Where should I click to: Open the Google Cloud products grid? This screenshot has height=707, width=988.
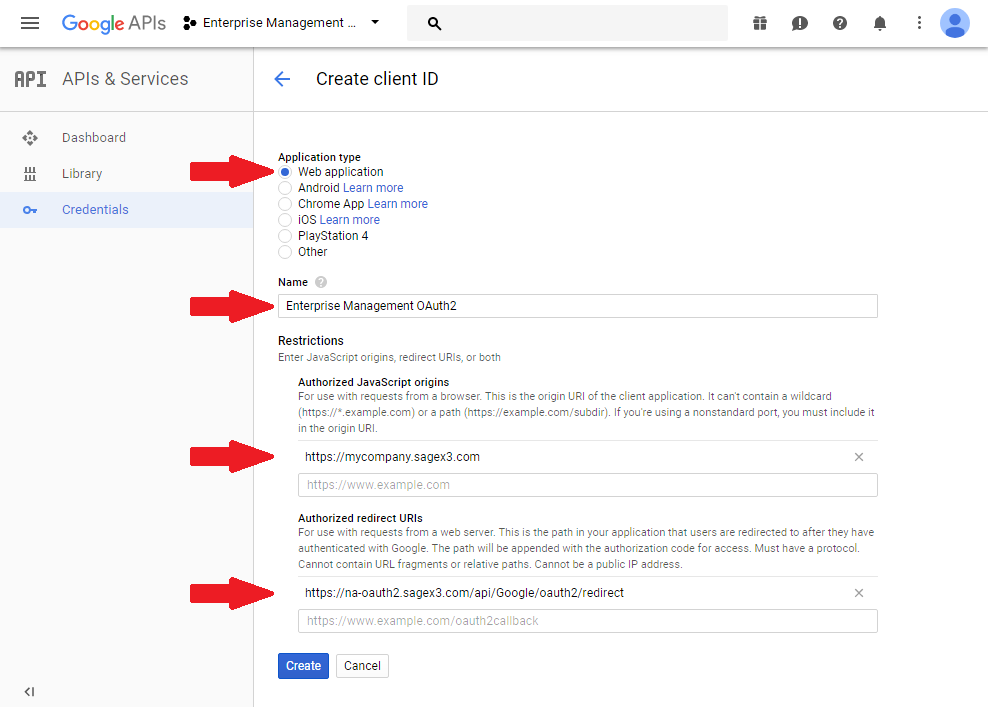coord(760,22)
